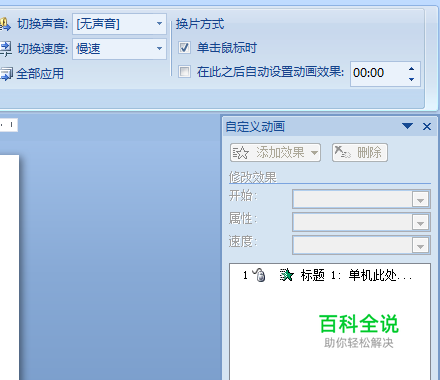
Task: Click the 删除 button
Action: click(x=360, y=153)
